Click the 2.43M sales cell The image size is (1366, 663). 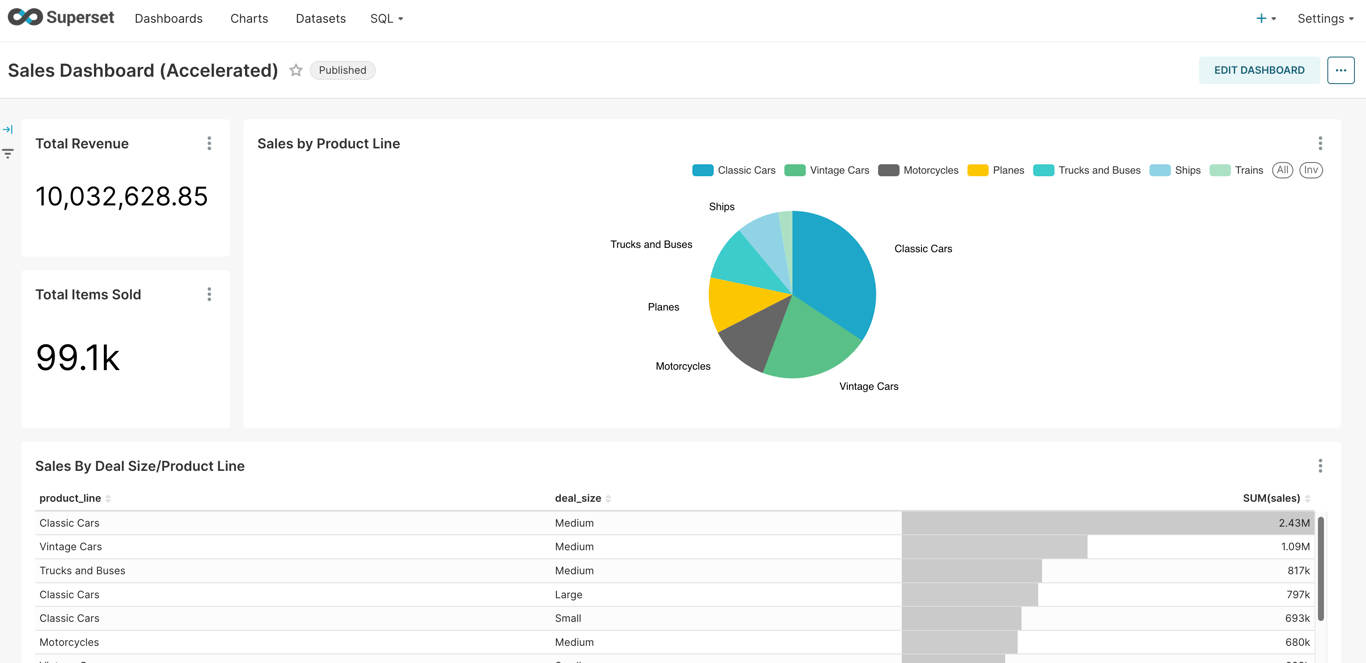(x=1108, y=523)
